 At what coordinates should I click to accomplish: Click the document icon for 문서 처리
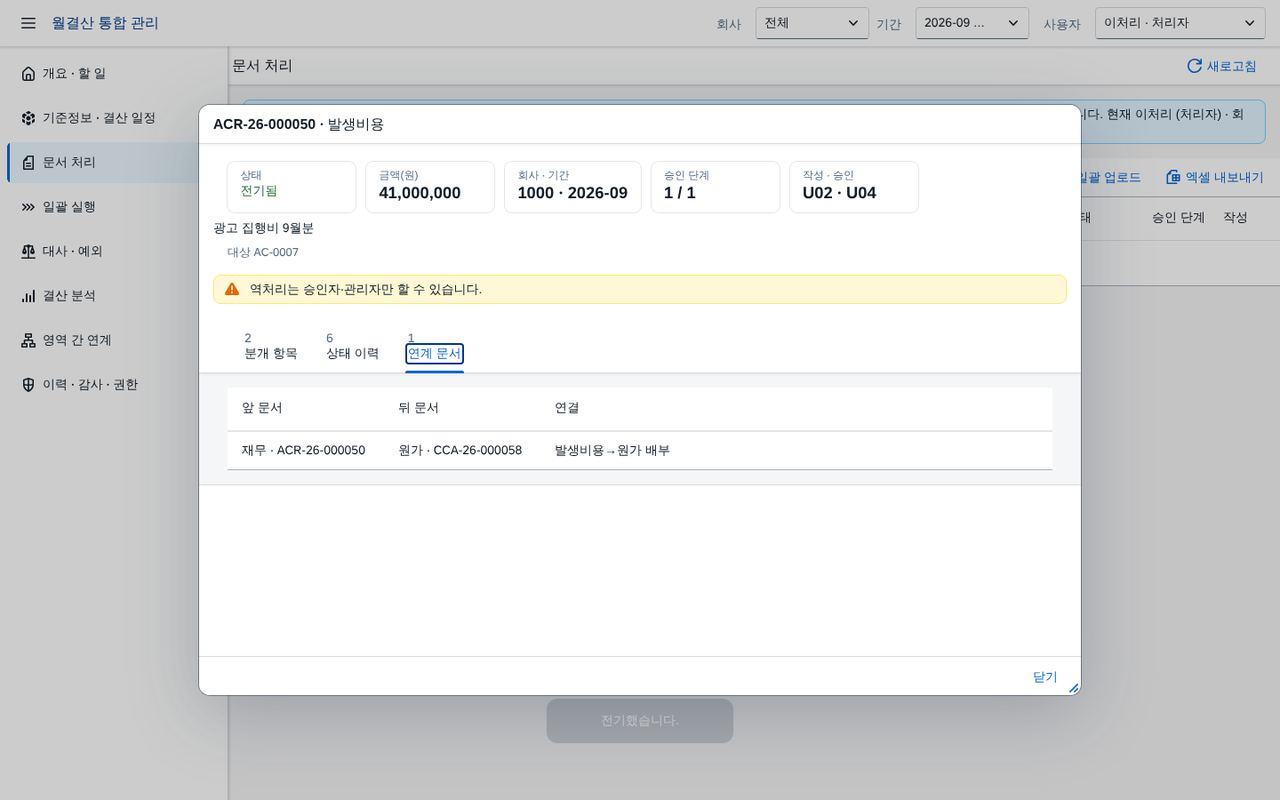[28, 163]
